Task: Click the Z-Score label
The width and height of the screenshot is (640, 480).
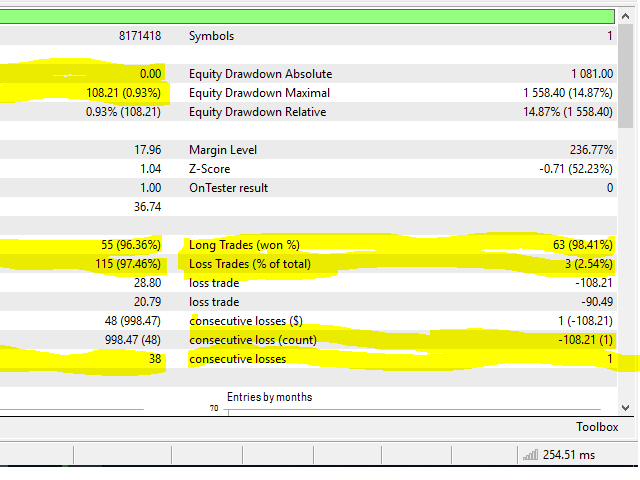Action: 209,169
